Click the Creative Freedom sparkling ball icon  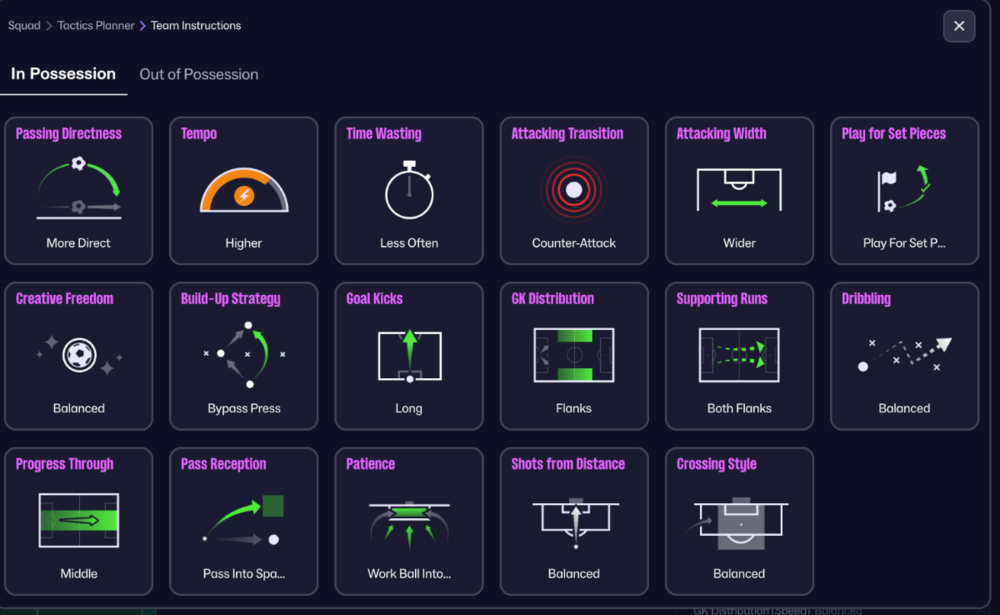click(x=79, y=355)
